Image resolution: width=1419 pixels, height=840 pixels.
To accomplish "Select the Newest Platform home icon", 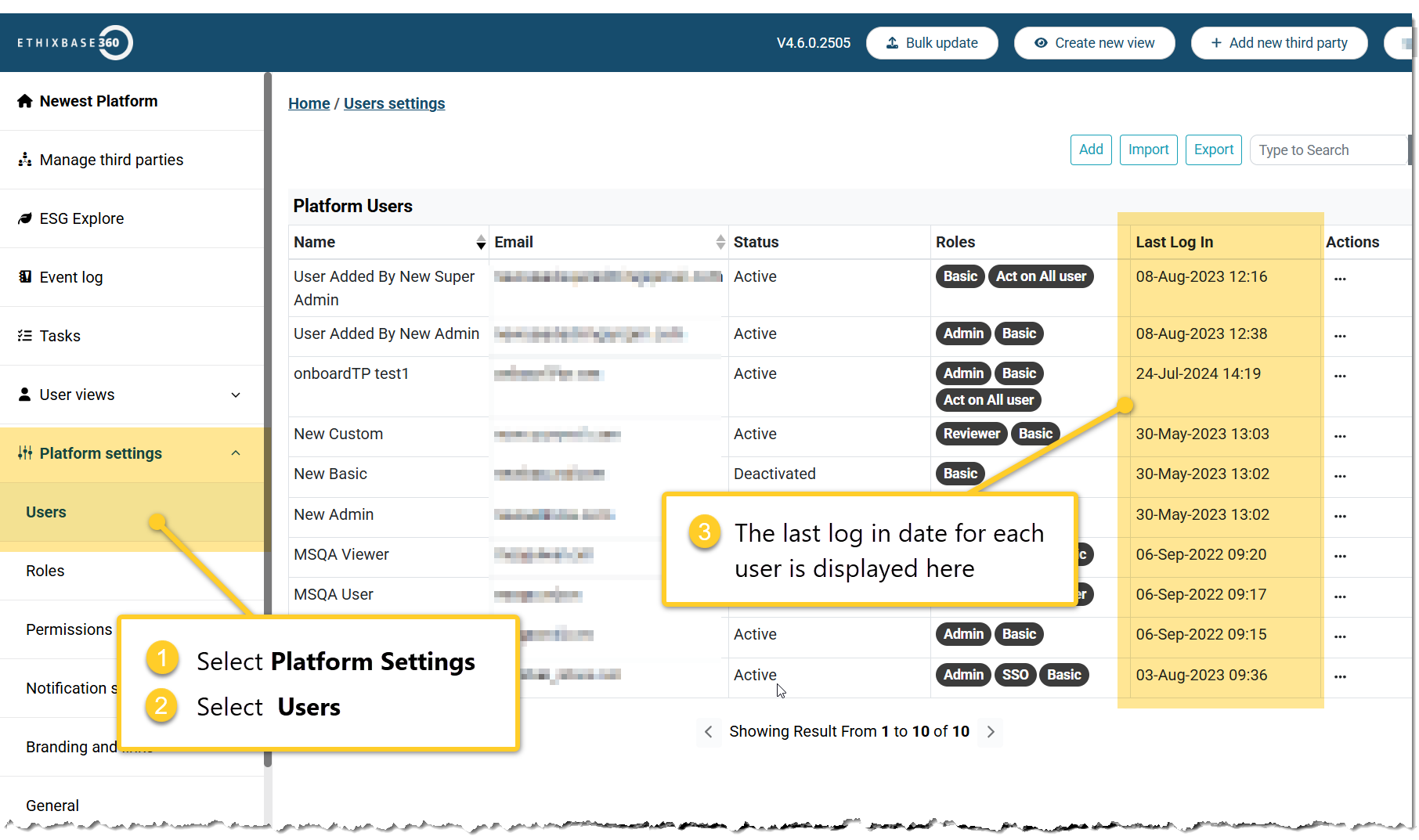I will pos(24,100).
